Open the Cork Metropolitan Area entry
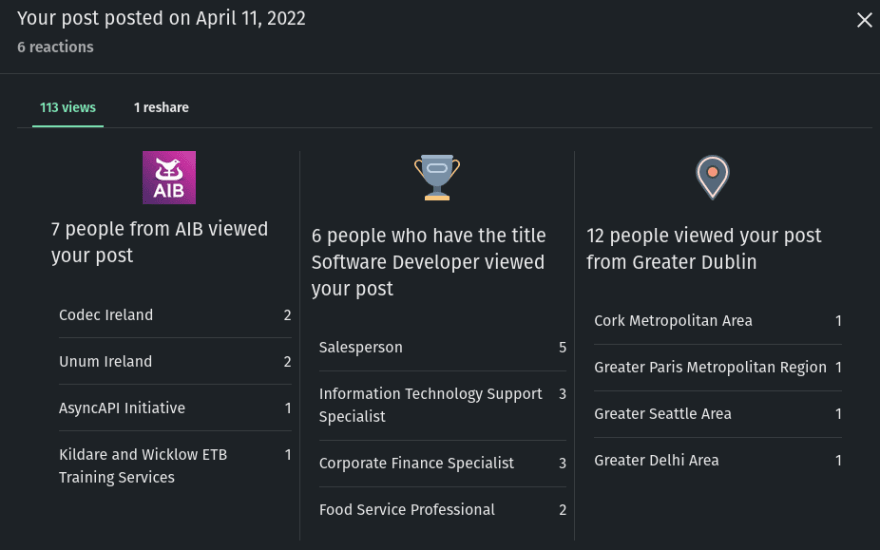 pyautogui.click(x=718, y=321)
